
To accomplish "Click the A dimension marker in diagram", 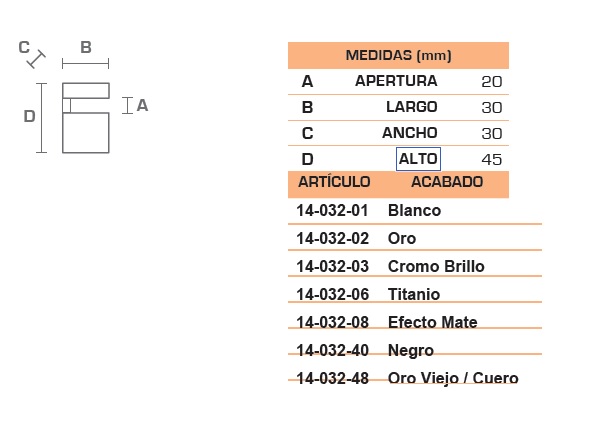I will pos(142,105).
